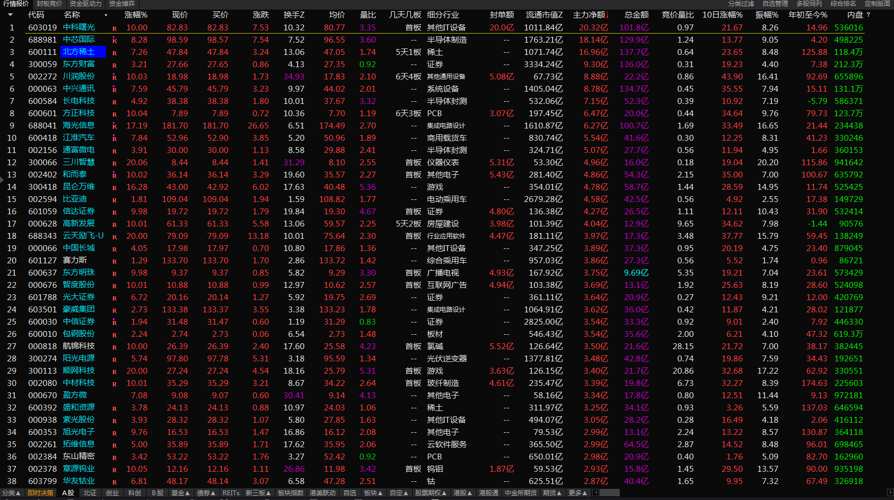Image resolution: width=894 pixels, height=500 pixels.
Task: Click the R marker beside 中信证券
Action: pos(115,322)
